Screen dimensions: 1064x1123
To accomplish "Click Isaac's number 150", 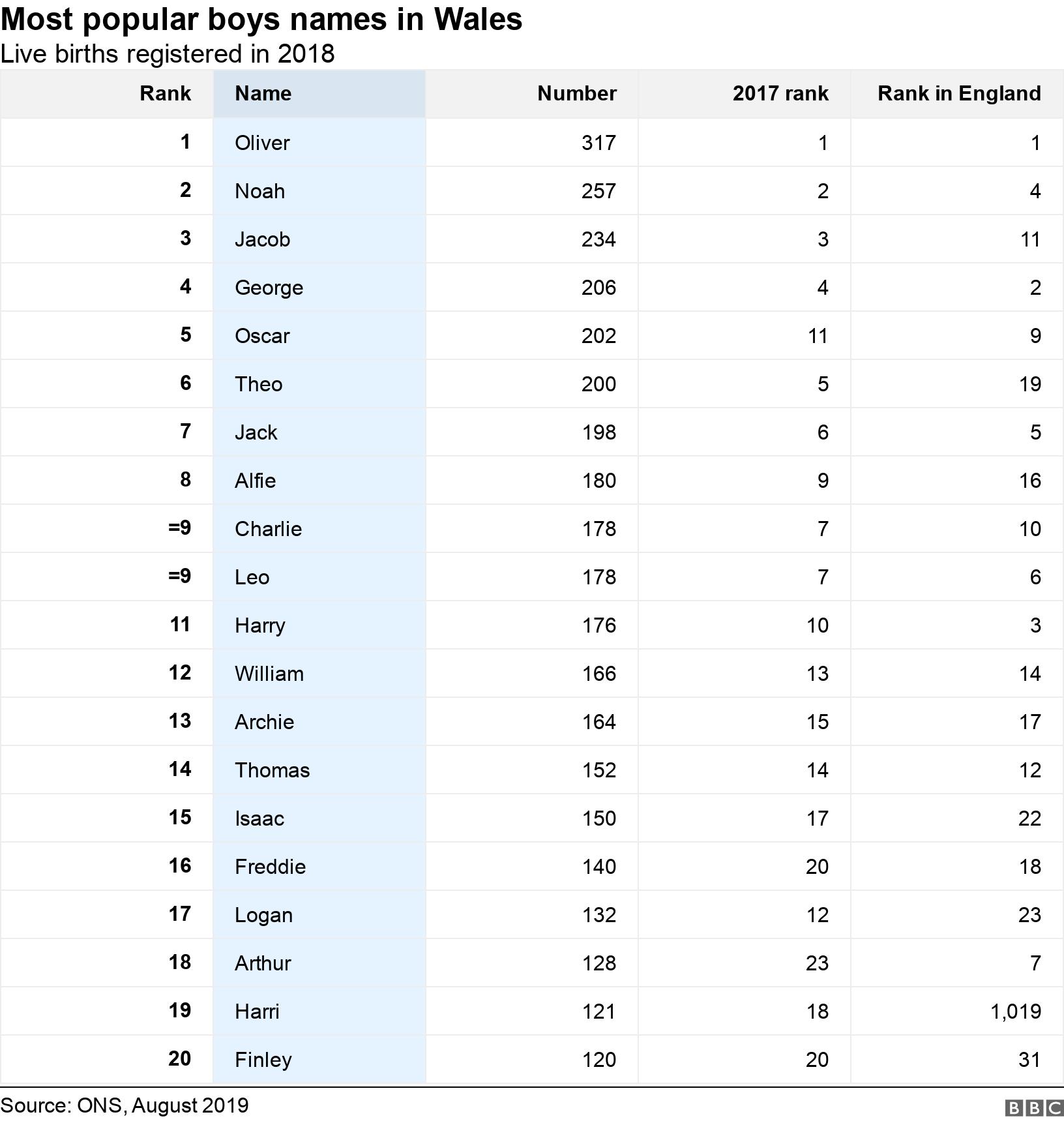I will [x=598, y=818].
